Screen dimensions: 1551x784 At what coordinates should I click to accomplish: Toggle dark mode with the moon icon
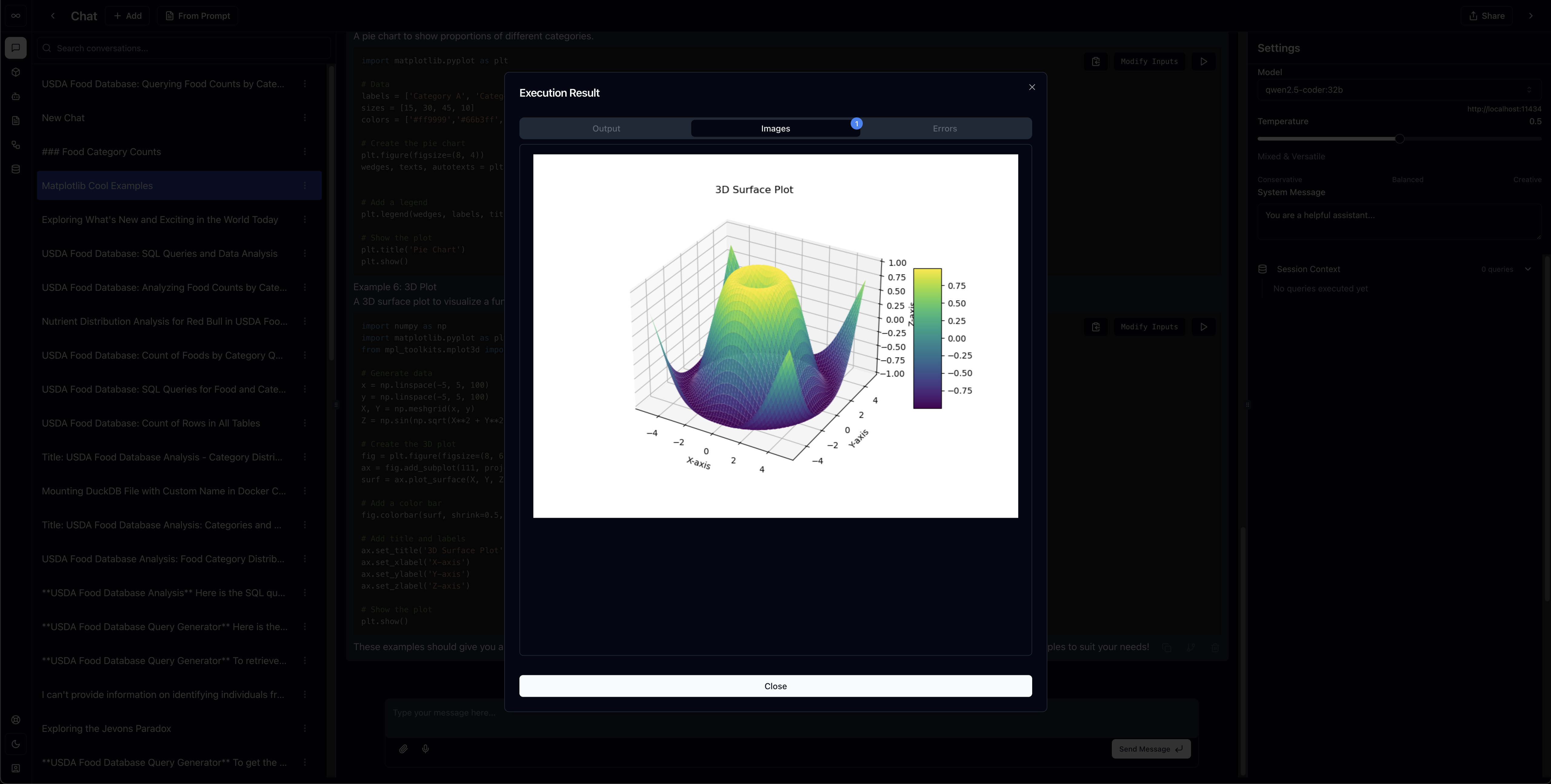click(16, 744)
